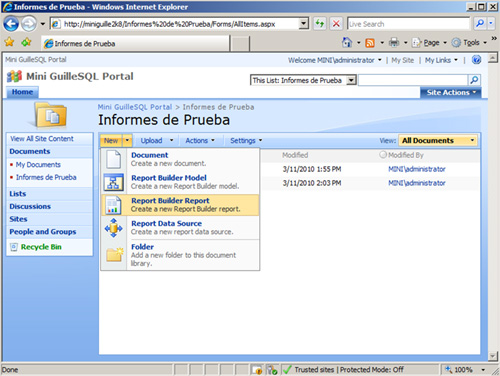Click Mini GuilleSQL Portal breadcrumb link
The width and height of the screenshot is (500, 376).
135,107
